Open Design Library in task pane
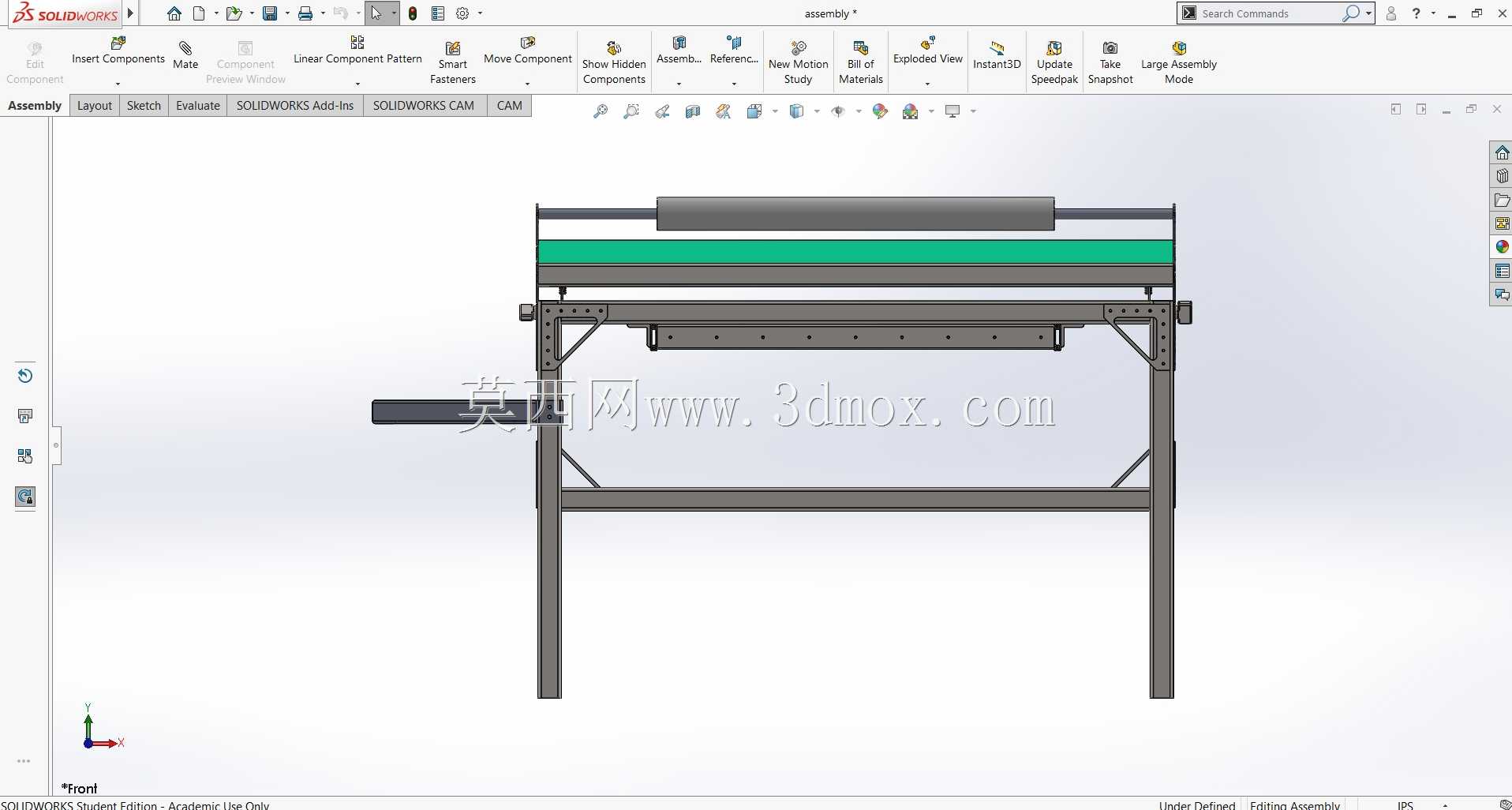 coord(1502,176)
